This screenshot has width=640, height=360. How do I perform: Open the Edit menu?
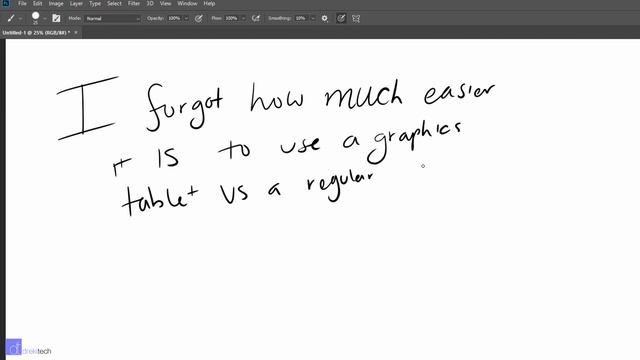click(x=38, y=4)
